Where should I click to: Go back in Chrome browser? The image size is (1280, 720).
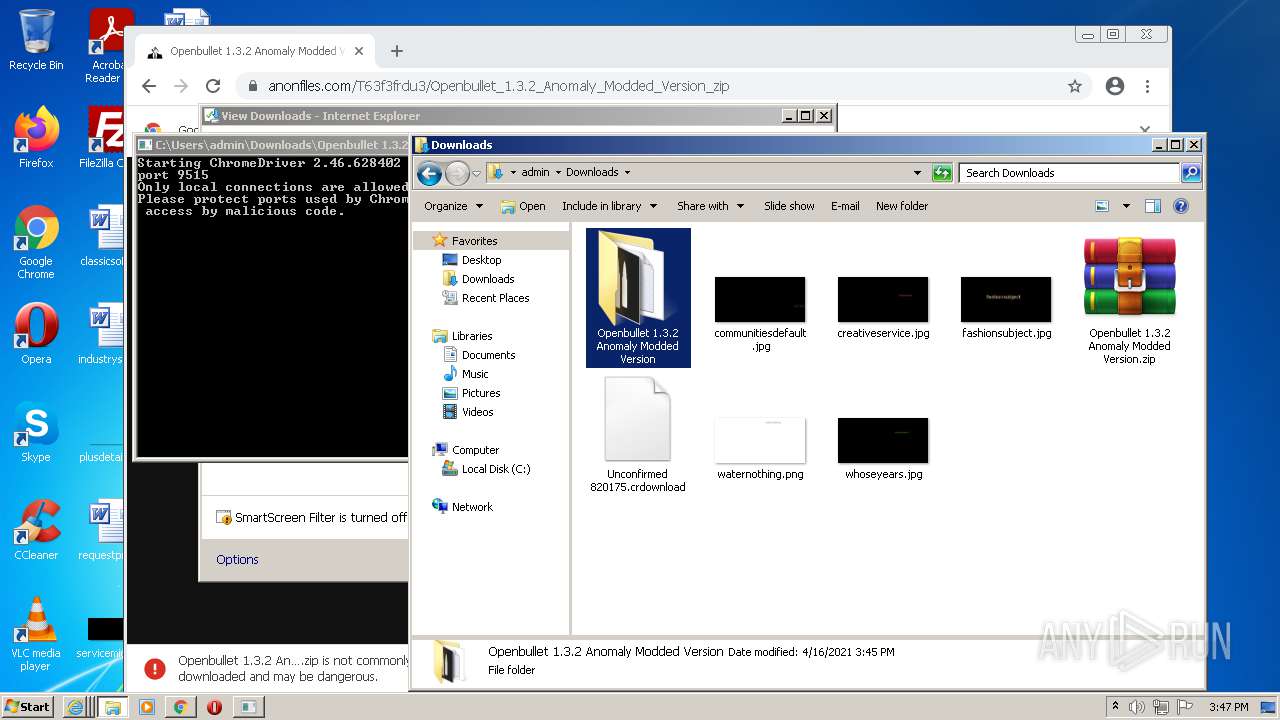coord(149,86)
